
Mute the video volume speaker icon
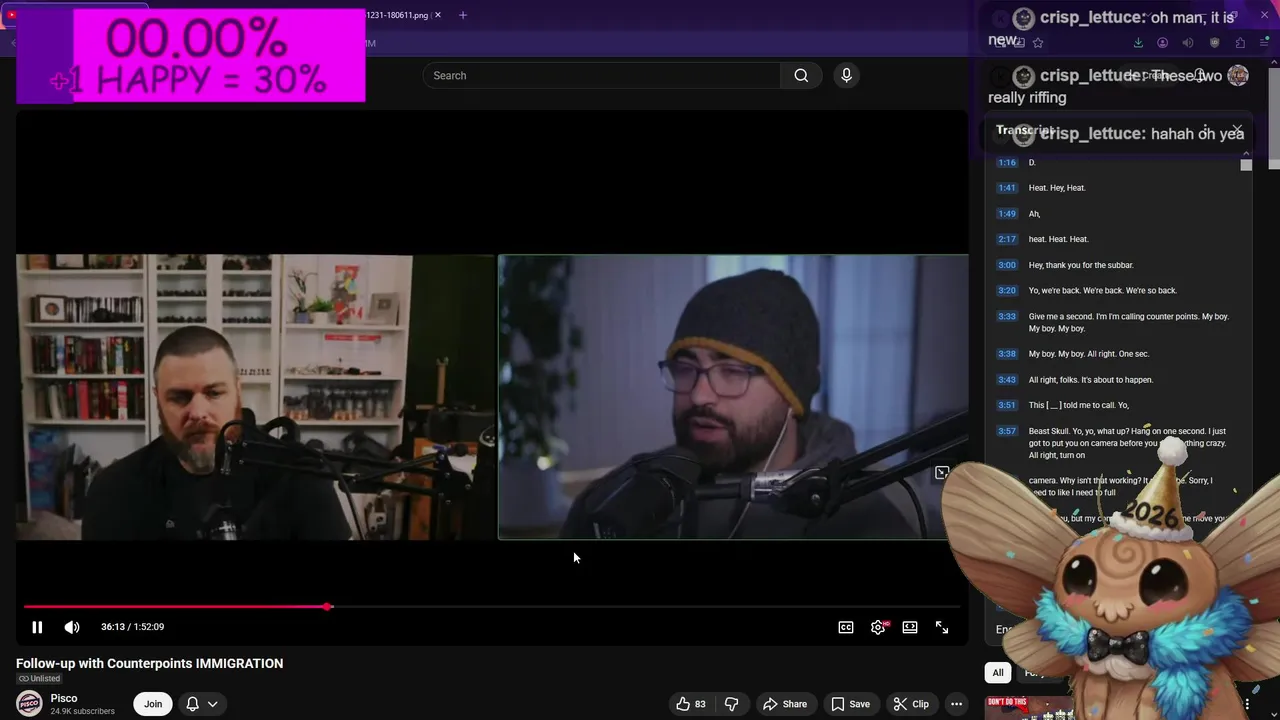(x=72, y=627)
